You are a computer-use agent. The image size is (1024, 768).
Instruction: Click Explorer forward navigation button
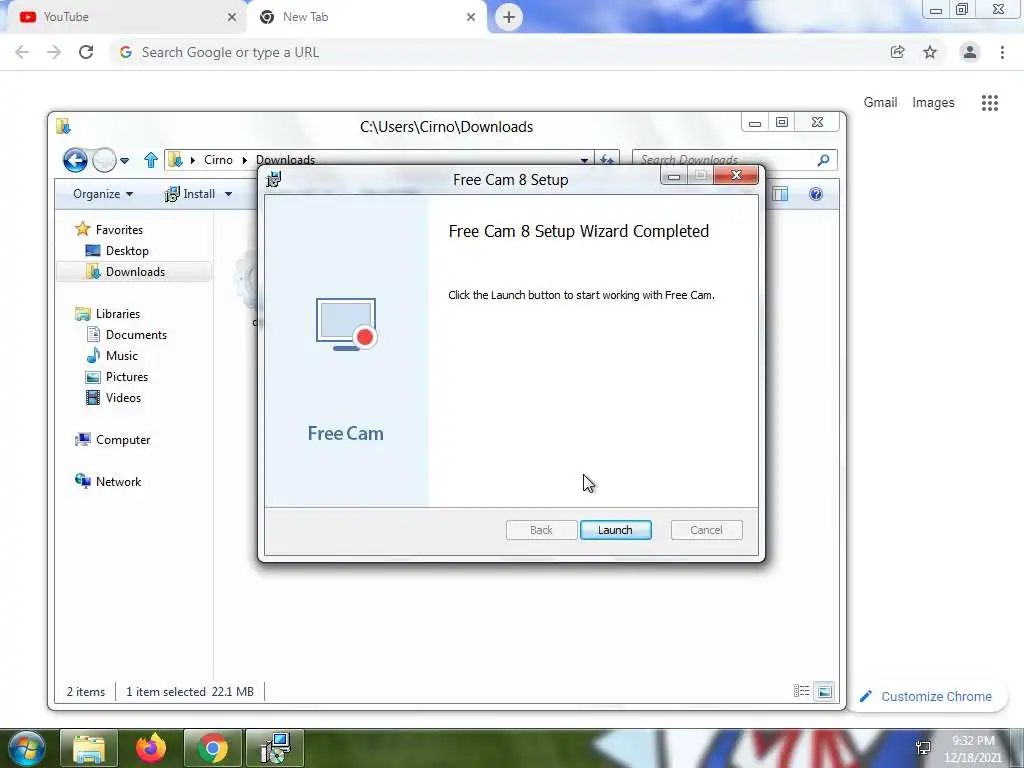pos(104,159)
